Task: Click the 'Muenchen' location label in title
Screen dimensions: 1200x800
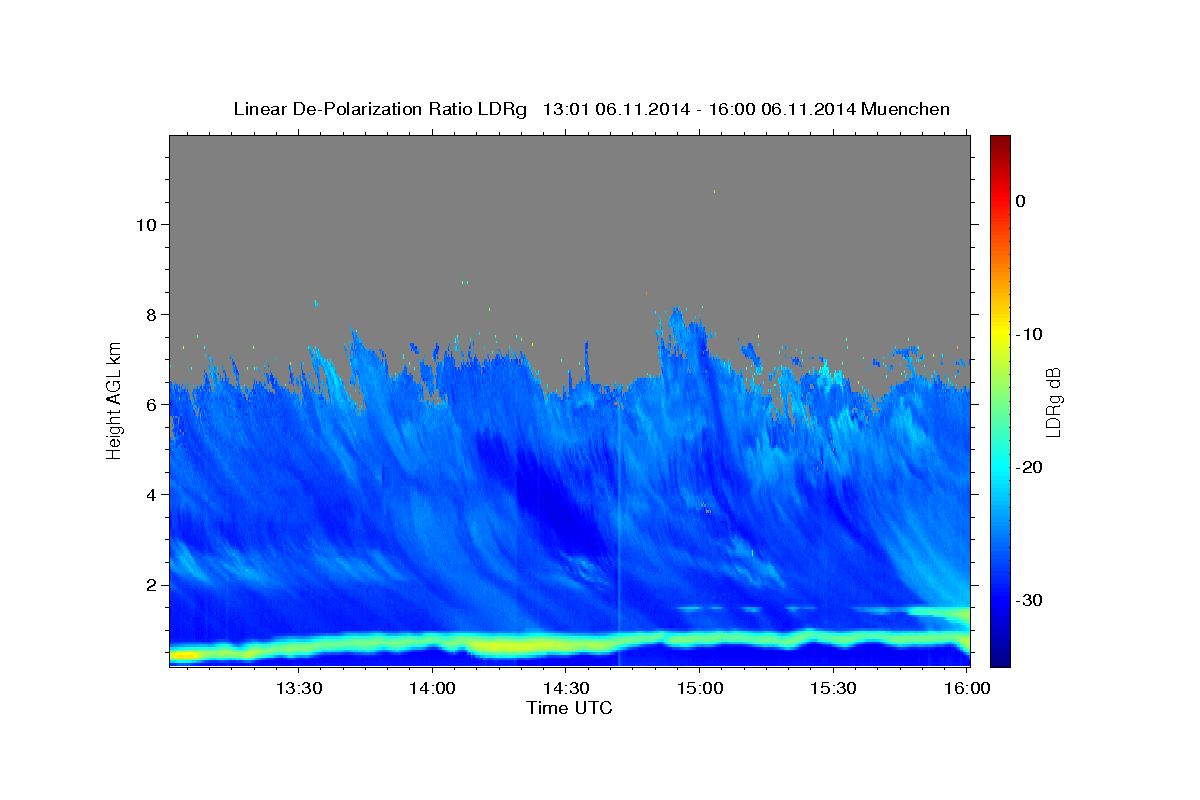Action: [x=907, y=109]
